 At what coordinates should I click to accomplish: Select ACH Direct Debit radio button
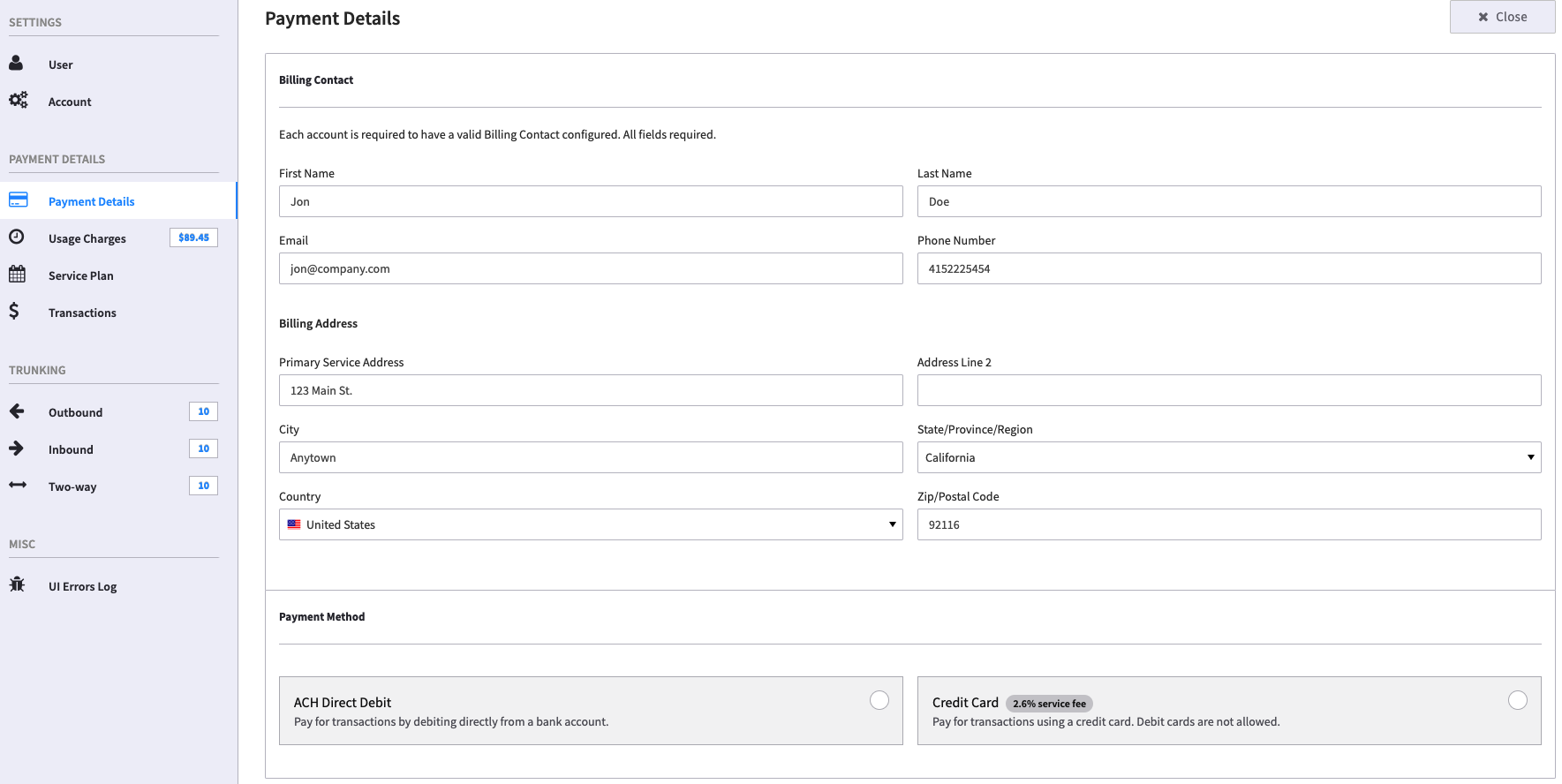pos(879,700)
